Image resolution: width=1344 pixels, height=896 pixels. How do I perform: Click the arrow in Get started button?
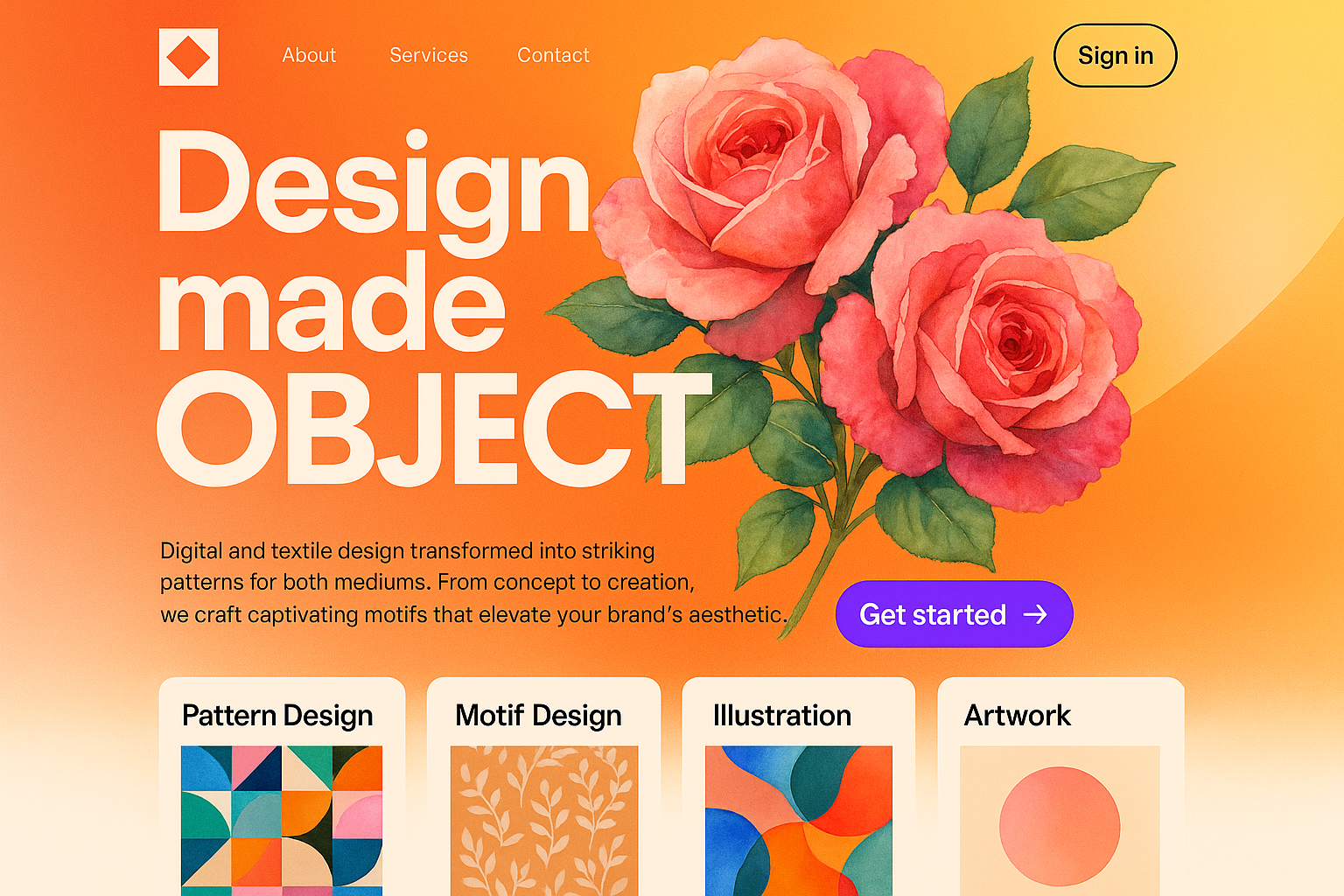pos(1035,615)
